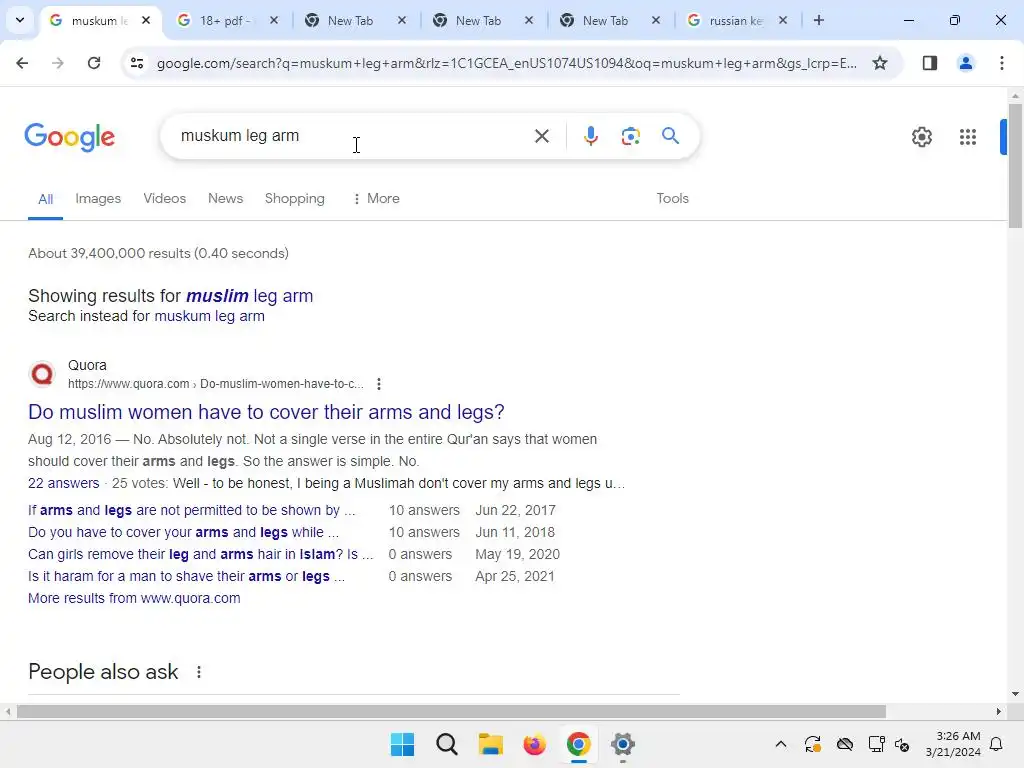The width and height of the screenshot is (1024, 768).
Task: Switch to the Images tab
Action: 98,199
